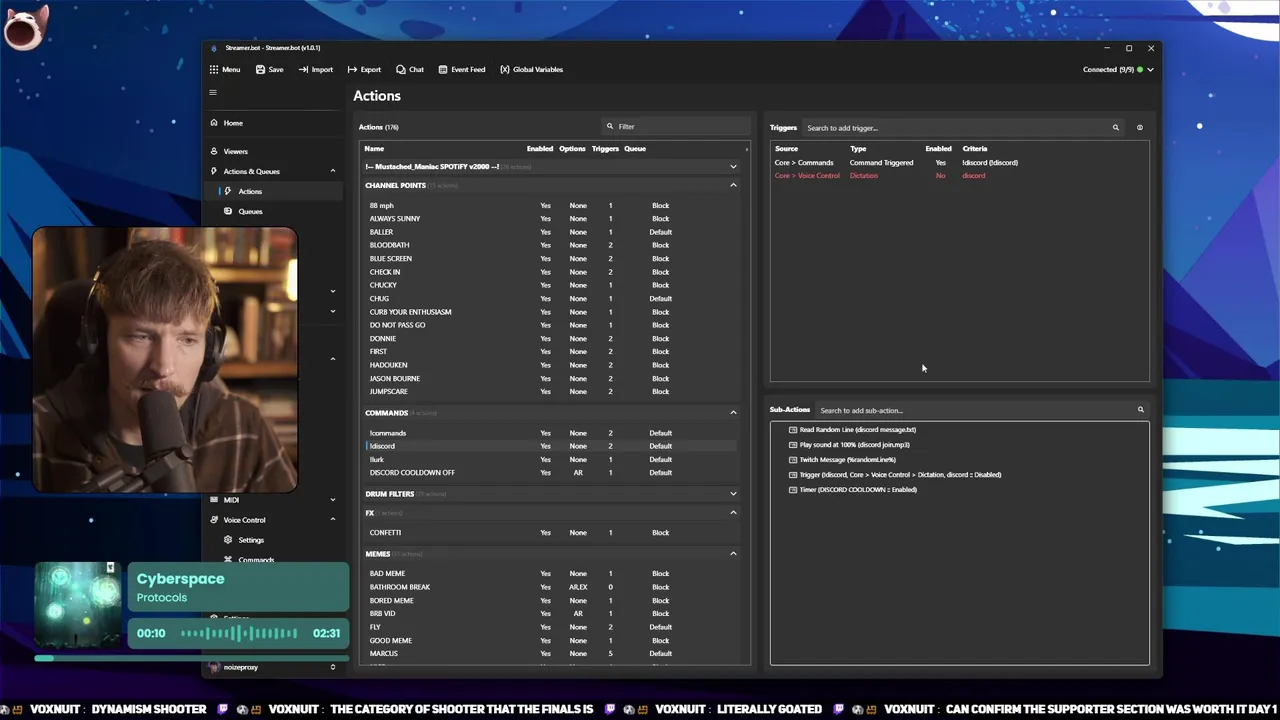1280x720 pixels.
Task: Select the BATHROOM BREAK action row
Action: [x=550, y=587]
